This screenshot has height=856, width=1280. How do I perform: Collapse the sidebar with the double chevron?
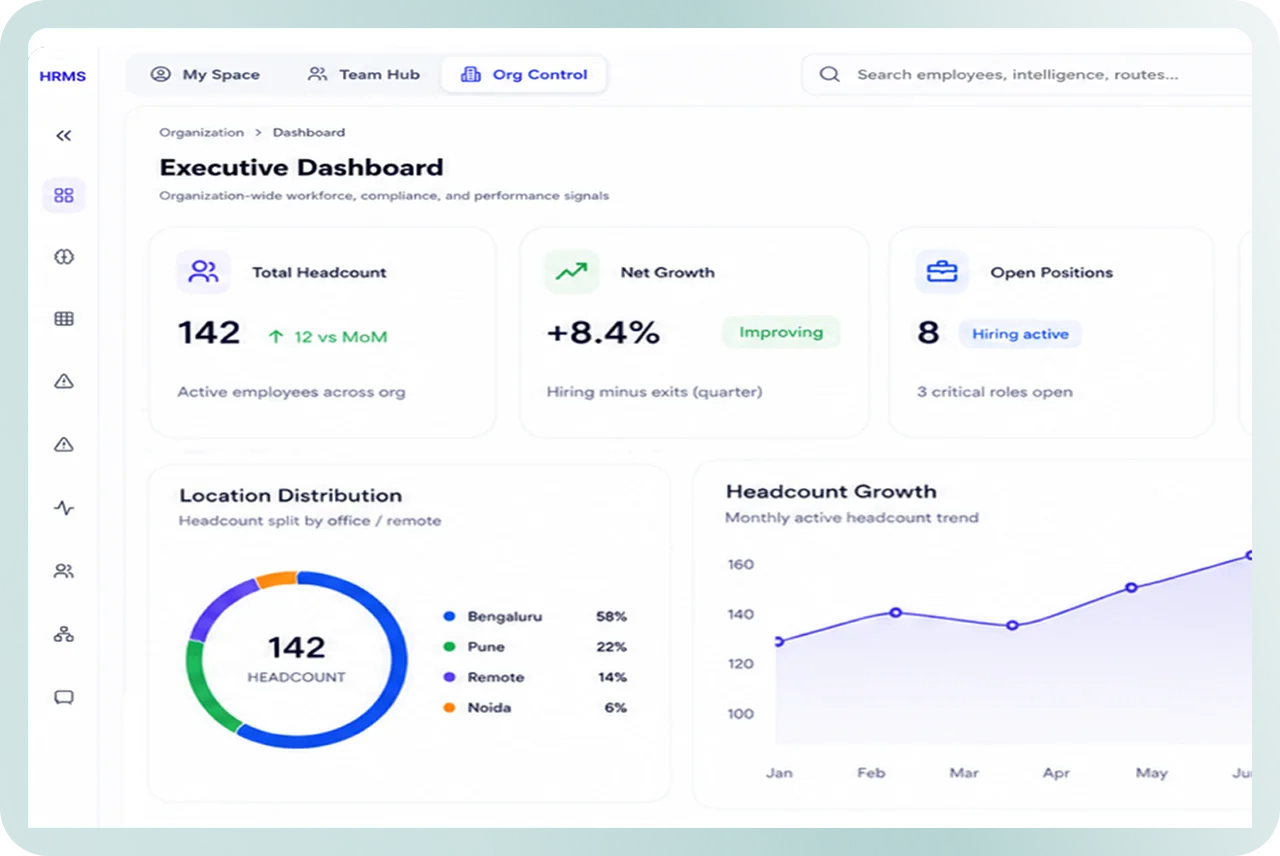coord(64,135)
